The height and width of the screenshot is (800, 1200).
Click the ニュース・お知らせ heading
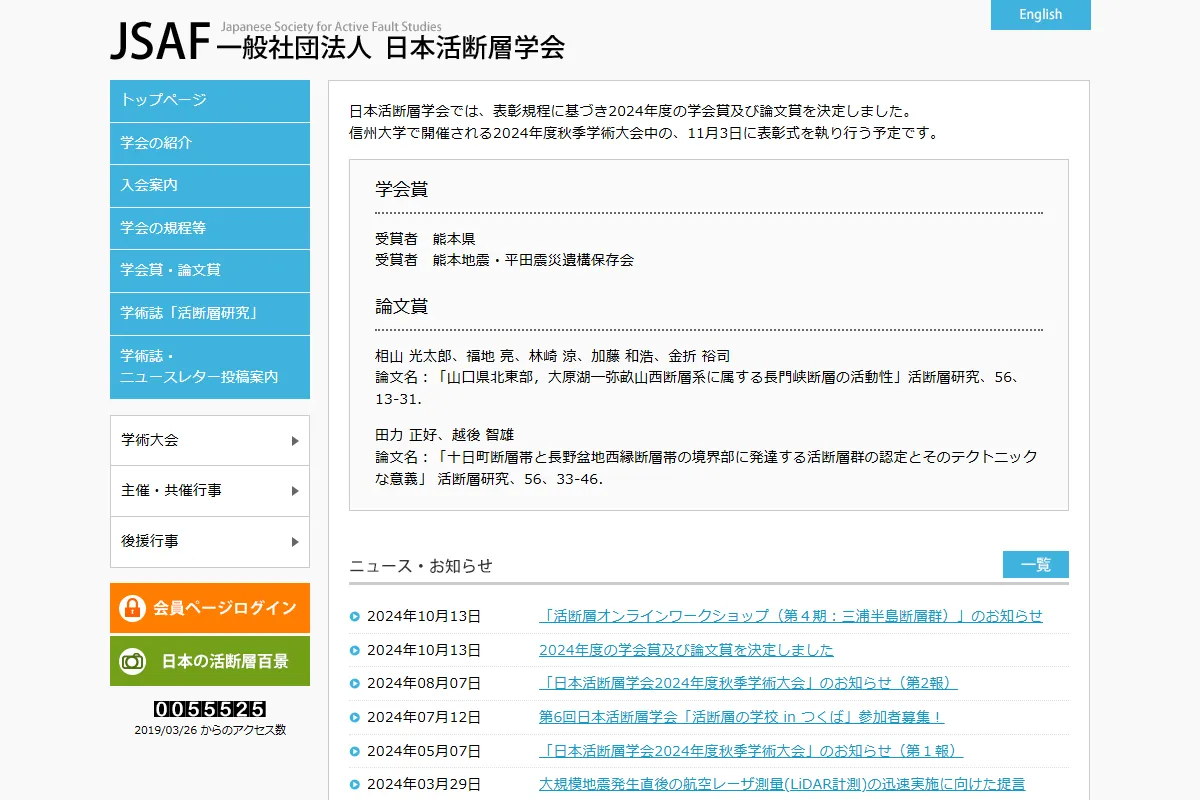pos(421,566)
